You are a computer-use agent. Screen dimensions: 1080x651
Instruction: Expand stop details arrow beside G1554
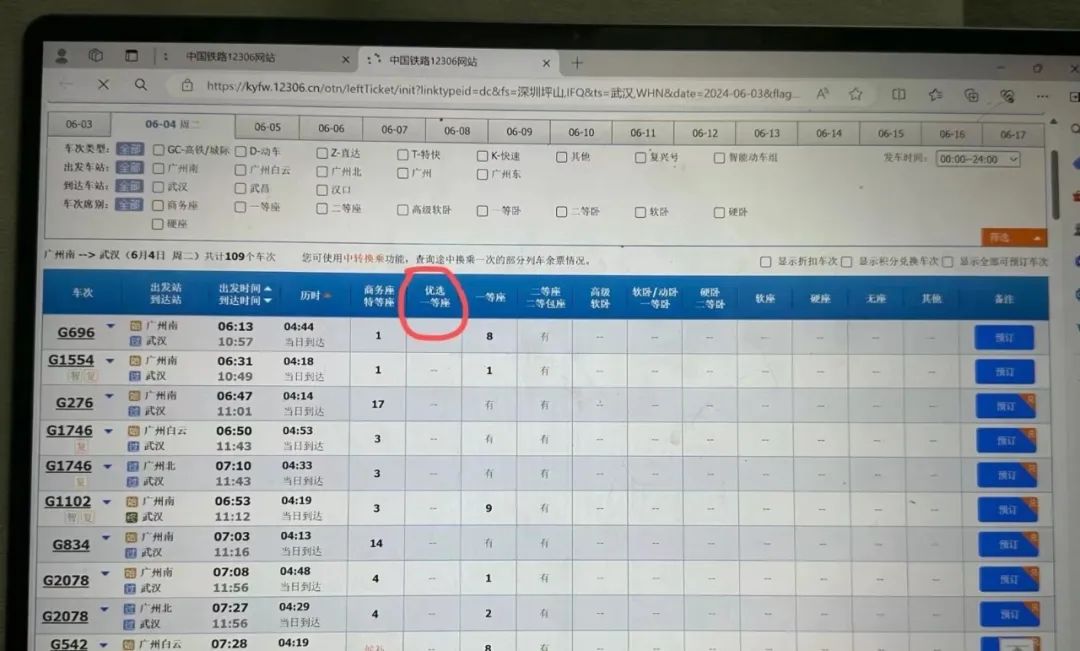(110, 360)
